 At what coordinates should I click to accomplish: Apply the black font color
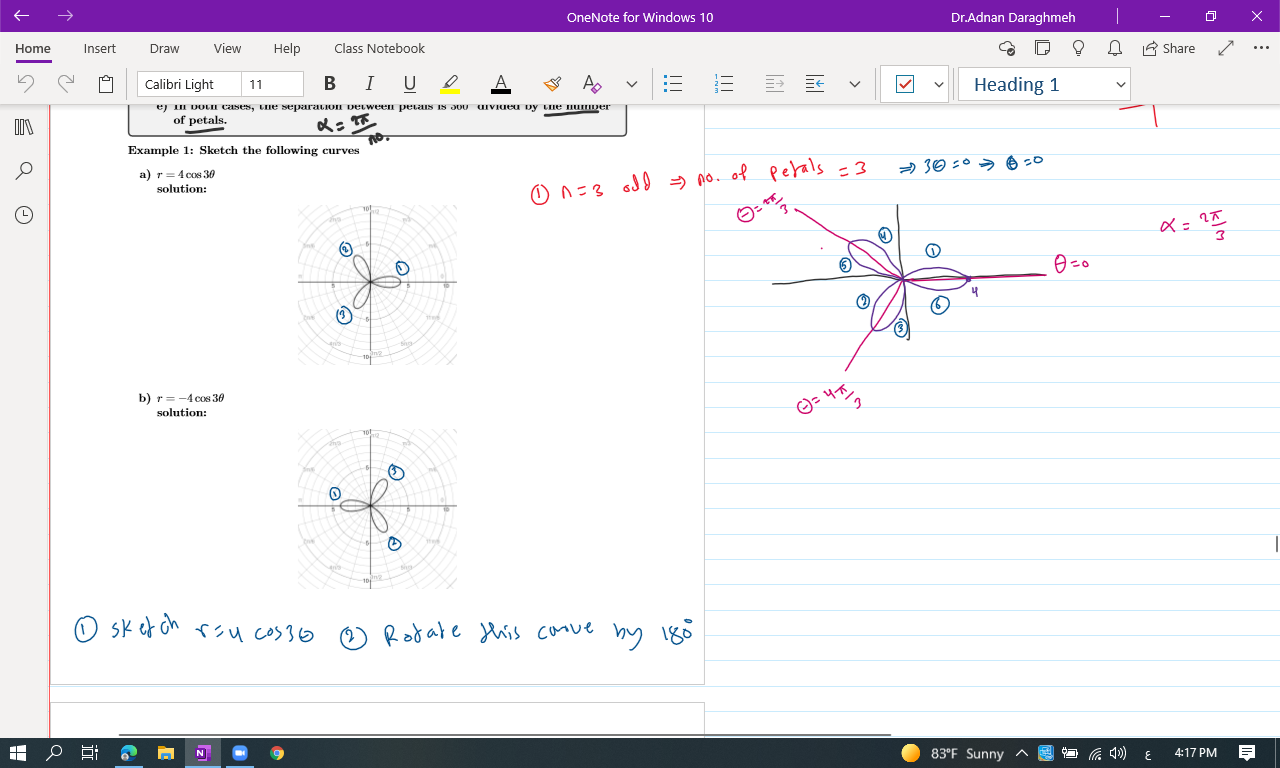pyautogui.click(x=501, y=84)
